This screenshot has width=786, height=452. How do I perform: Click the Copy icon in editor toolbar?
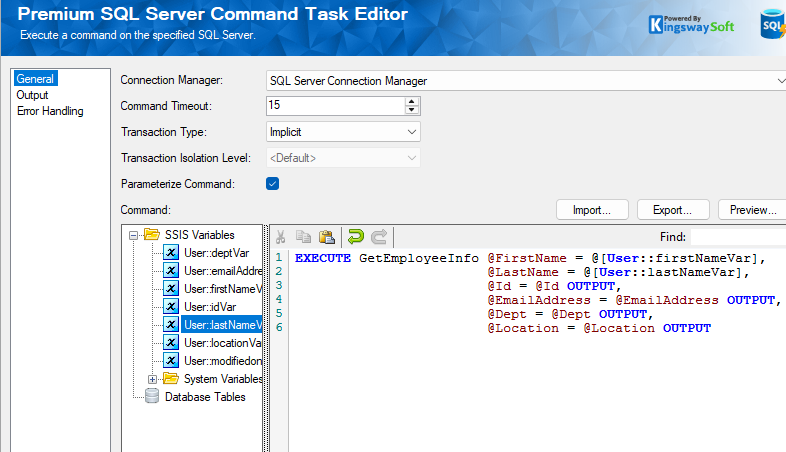304,237
